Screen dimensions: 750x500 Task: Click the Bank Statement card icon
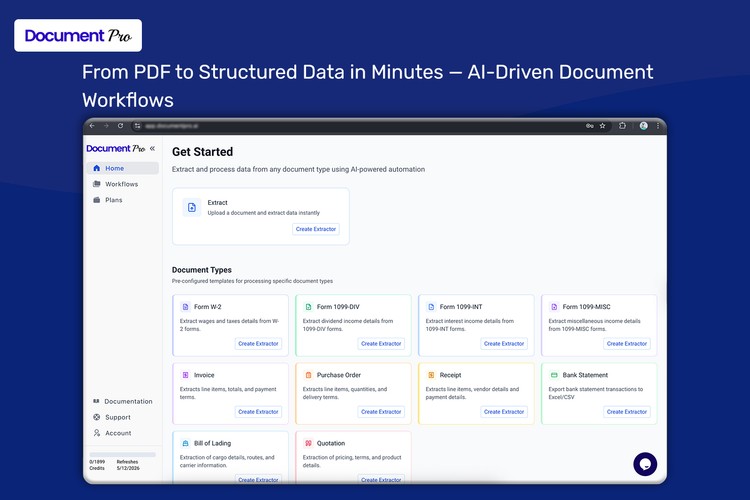pyautogui.click(x=554, y=375)
